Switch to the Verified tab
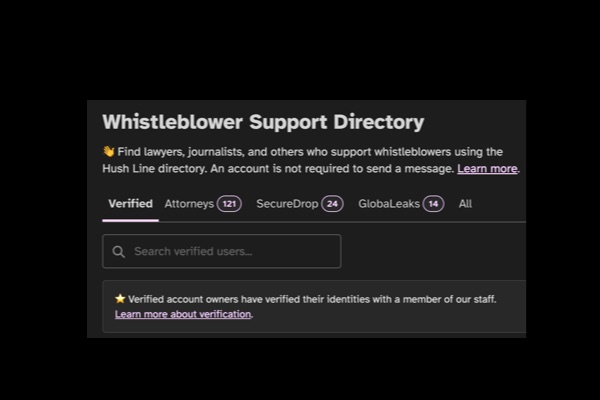600x400 pixels. click(x=130, y=204)
